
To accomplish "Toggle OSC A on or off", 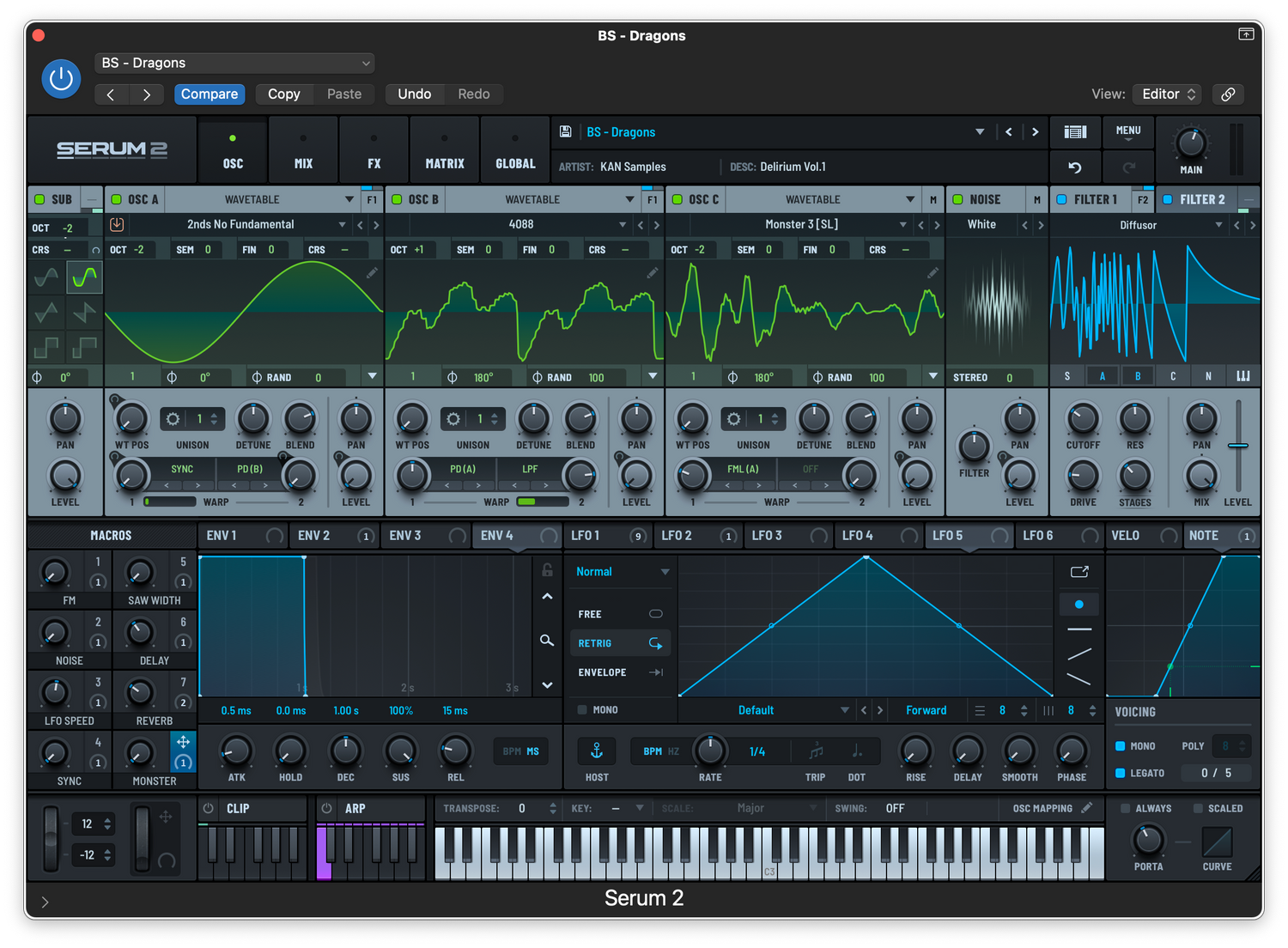I will (117, 199).
